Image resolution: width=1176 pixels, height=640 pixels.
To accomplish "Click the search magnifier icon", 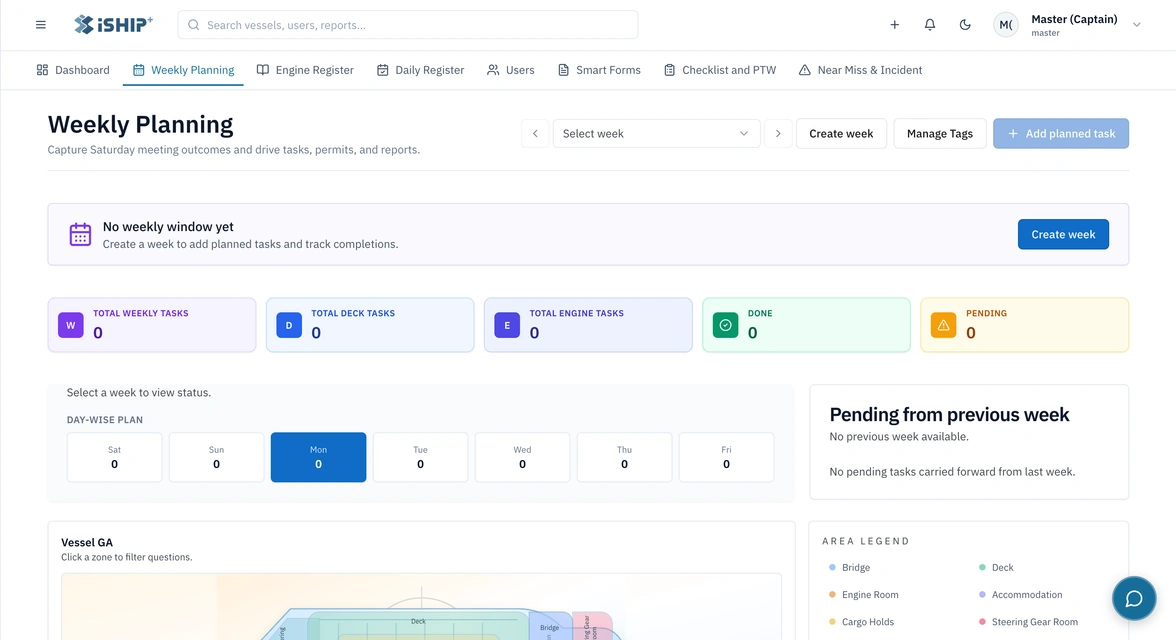I will [194, 25].
